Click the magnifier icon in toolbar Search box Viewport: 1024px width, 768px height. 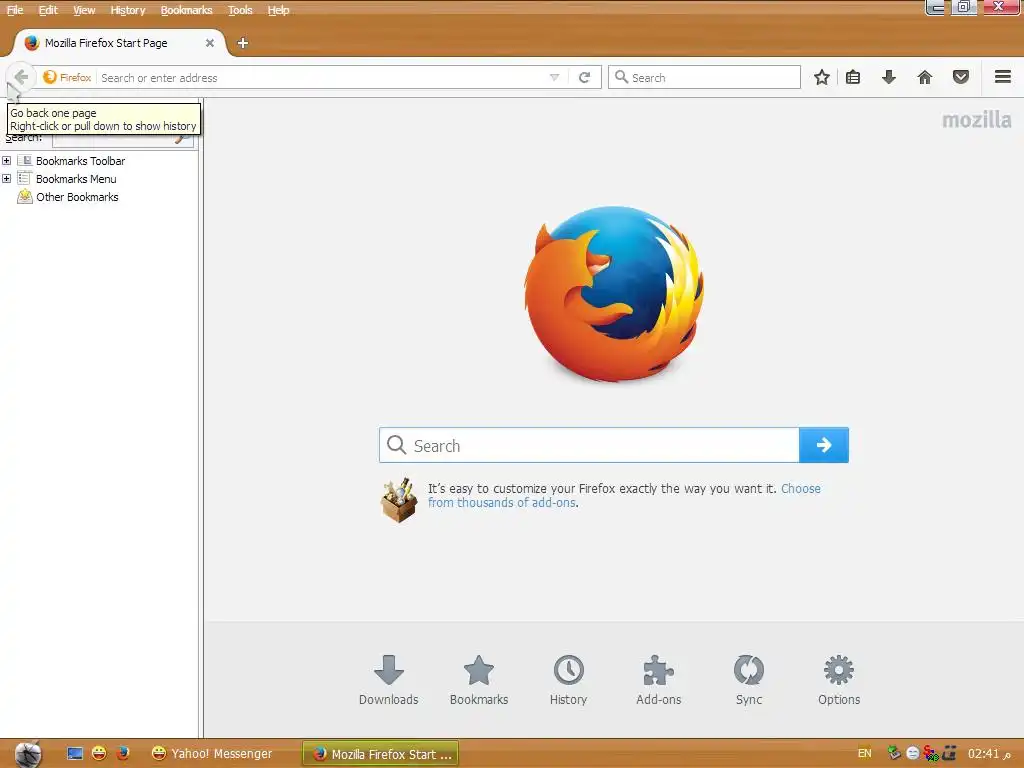[x=621, y=77]
